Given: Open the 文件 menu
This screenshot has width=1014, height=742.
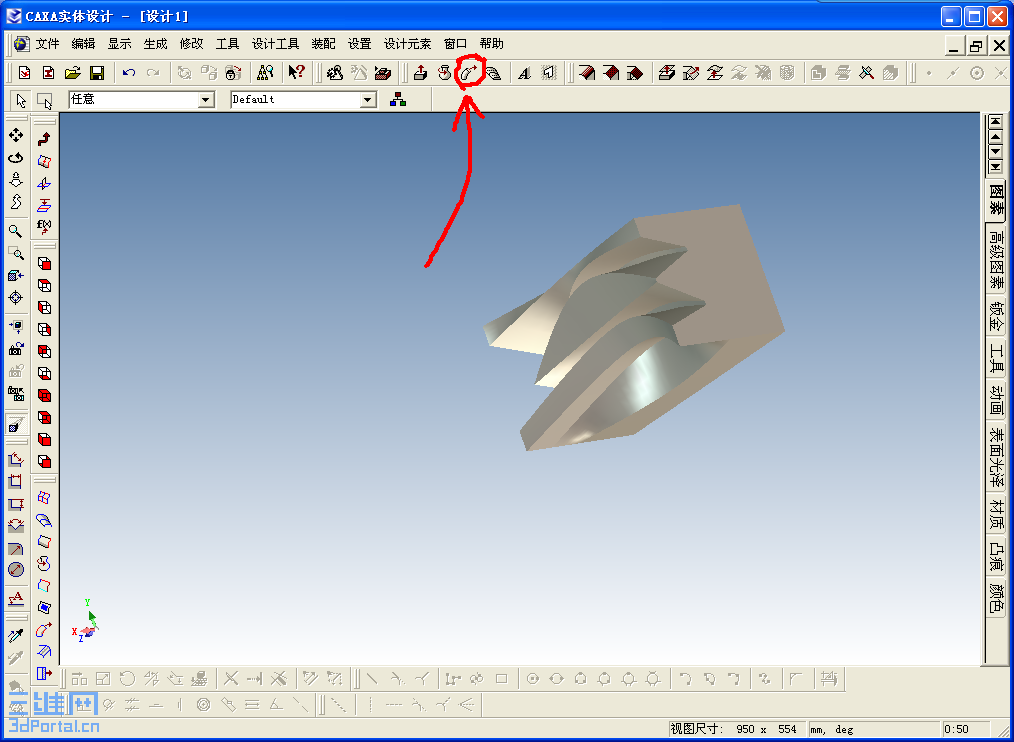Looking at the screenshot, I should pos(47,44).
